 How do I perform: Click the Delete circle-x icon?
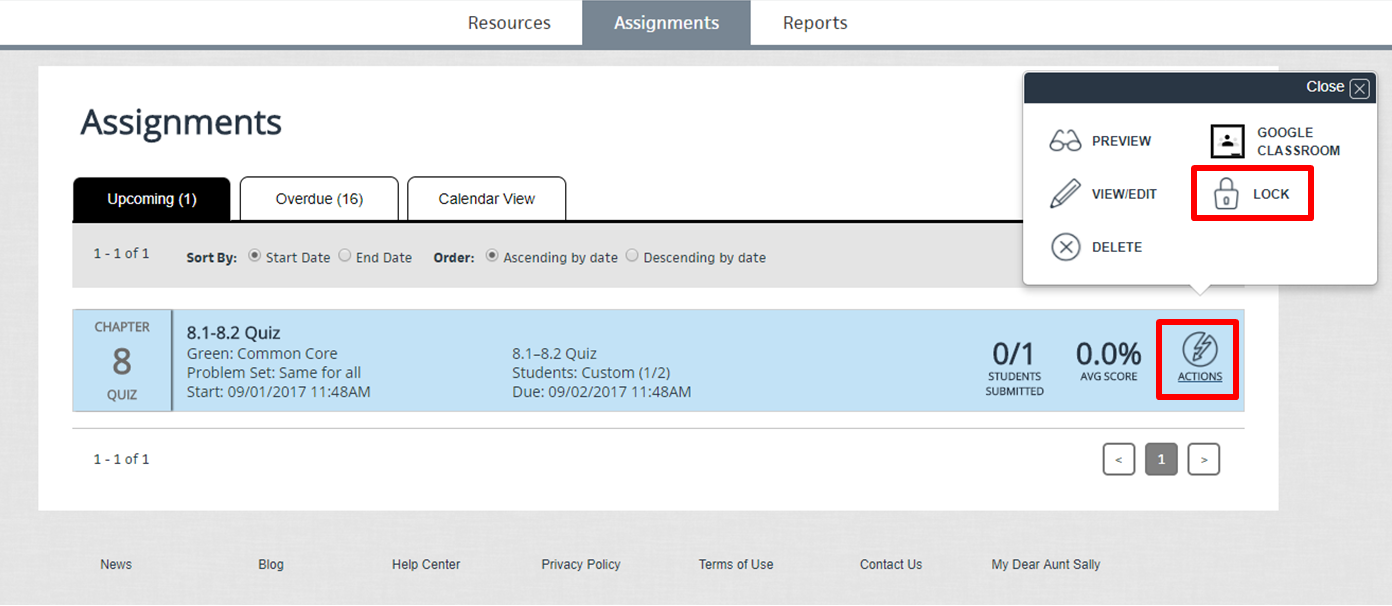click(x=1065, y=247)
